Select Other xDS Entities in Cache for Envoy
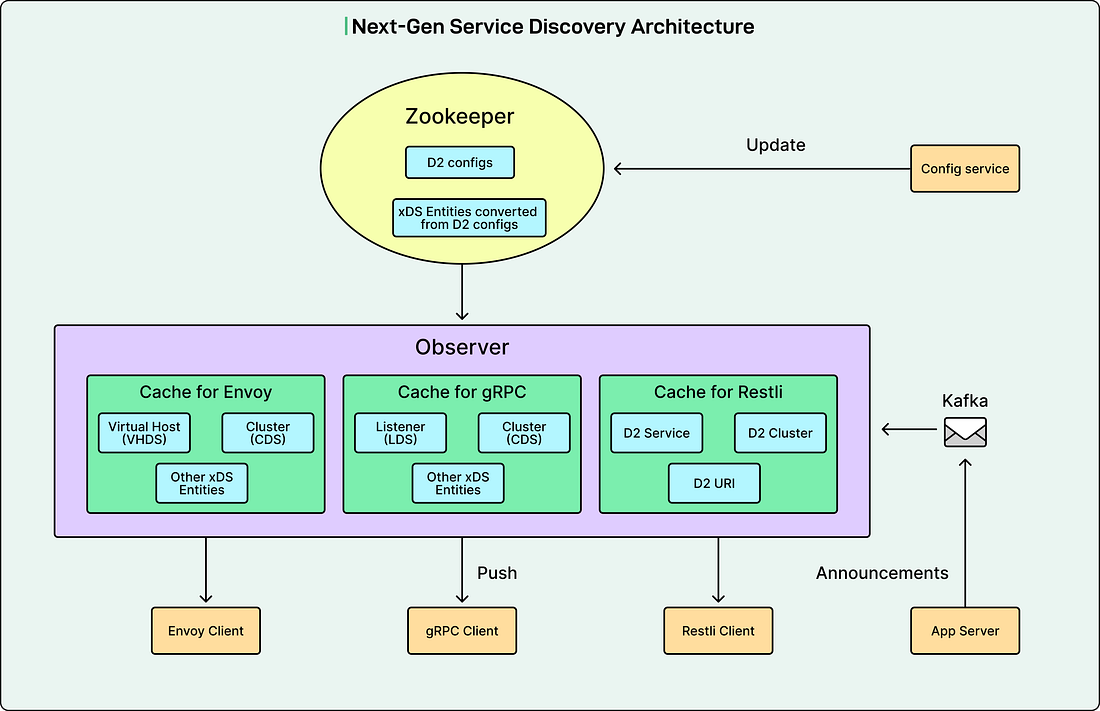Image resolution: width=1100 pixels, height=711 pixels. (x=201, y=483)
